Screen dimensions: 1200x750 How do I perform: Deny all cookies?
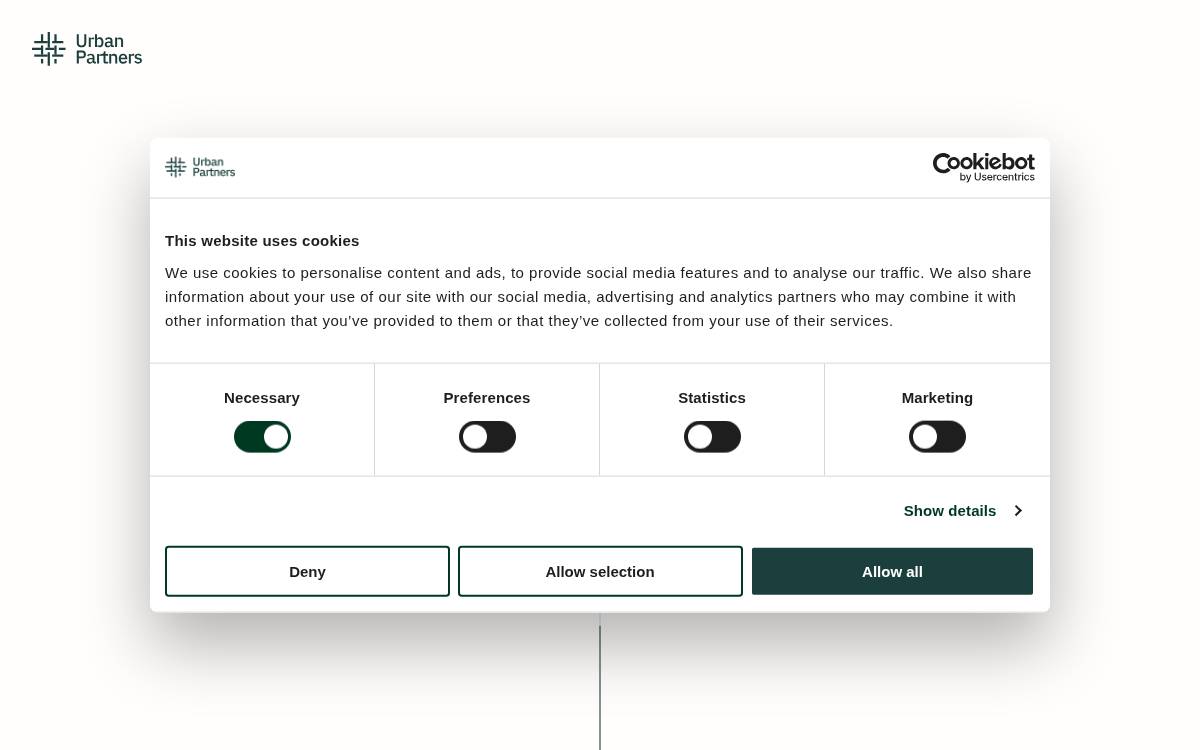307,571
